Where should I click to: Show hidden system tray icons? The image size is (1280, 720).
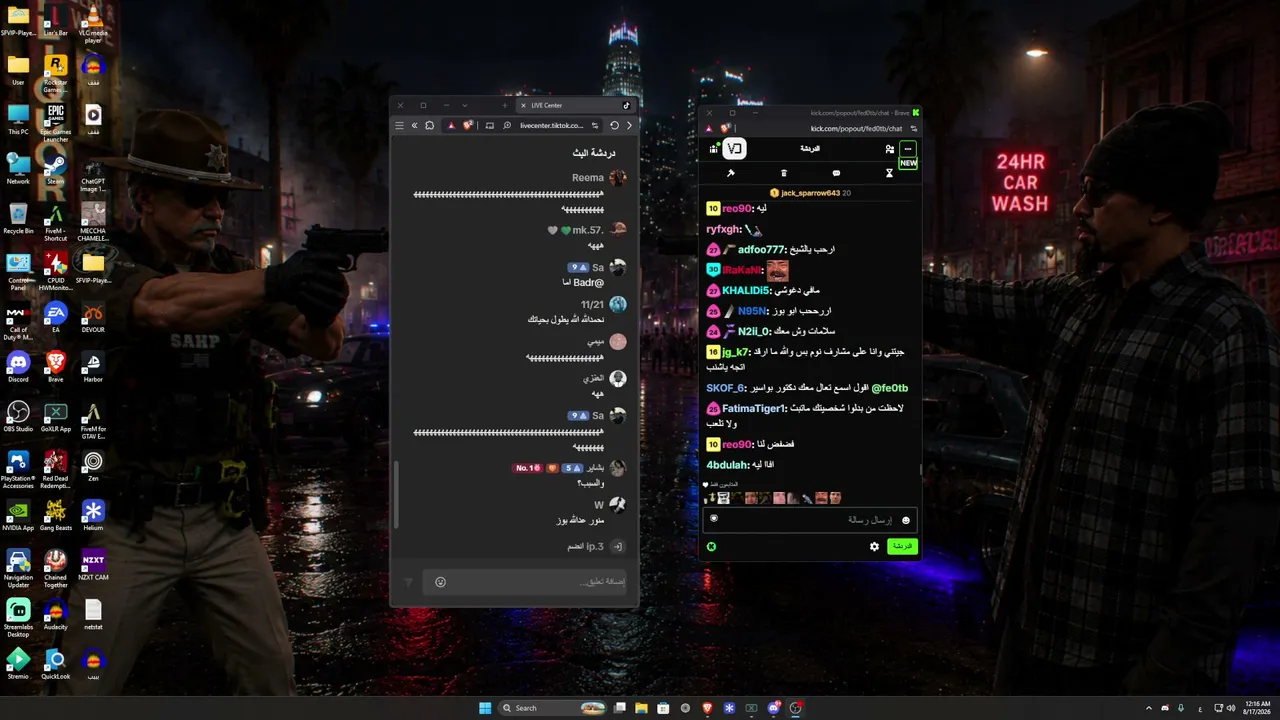click(1148, 708)
